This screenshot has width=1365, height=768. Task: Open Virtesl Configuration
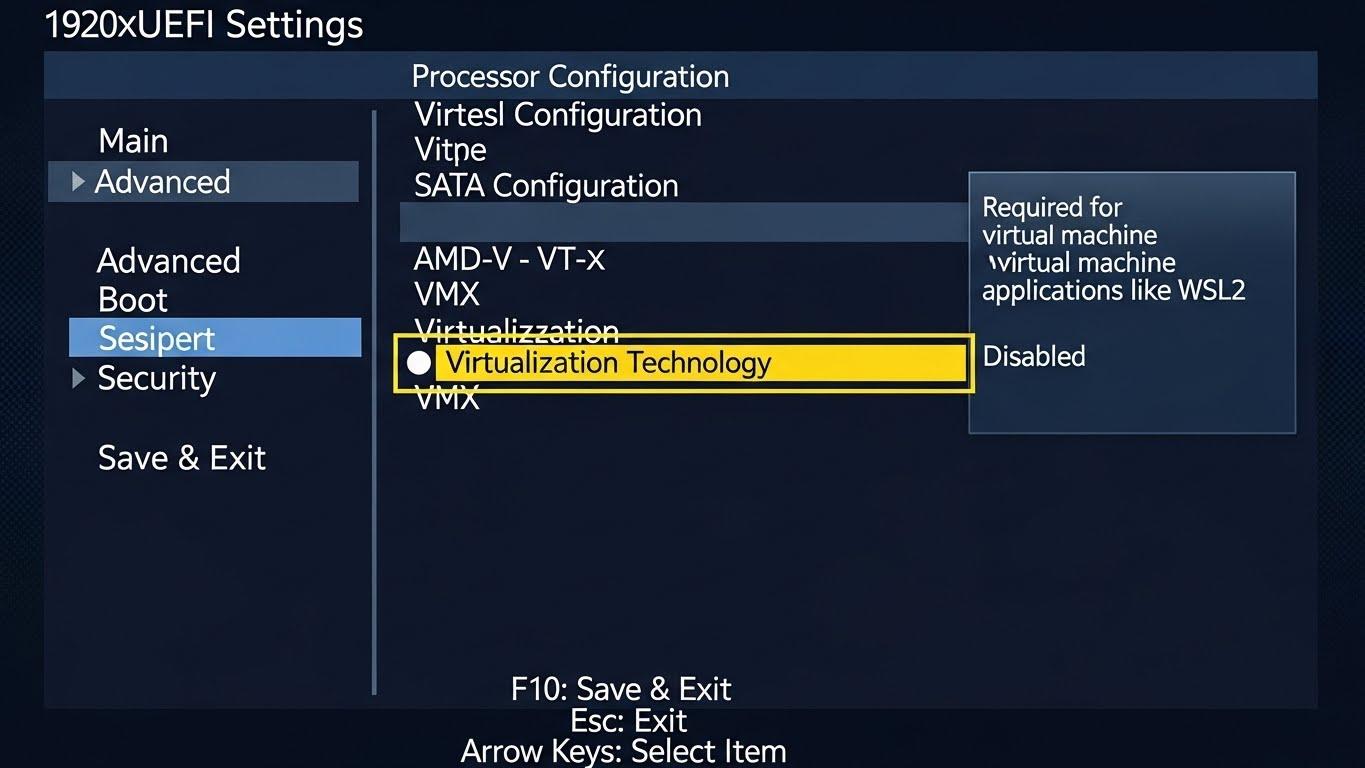[557, 115]
